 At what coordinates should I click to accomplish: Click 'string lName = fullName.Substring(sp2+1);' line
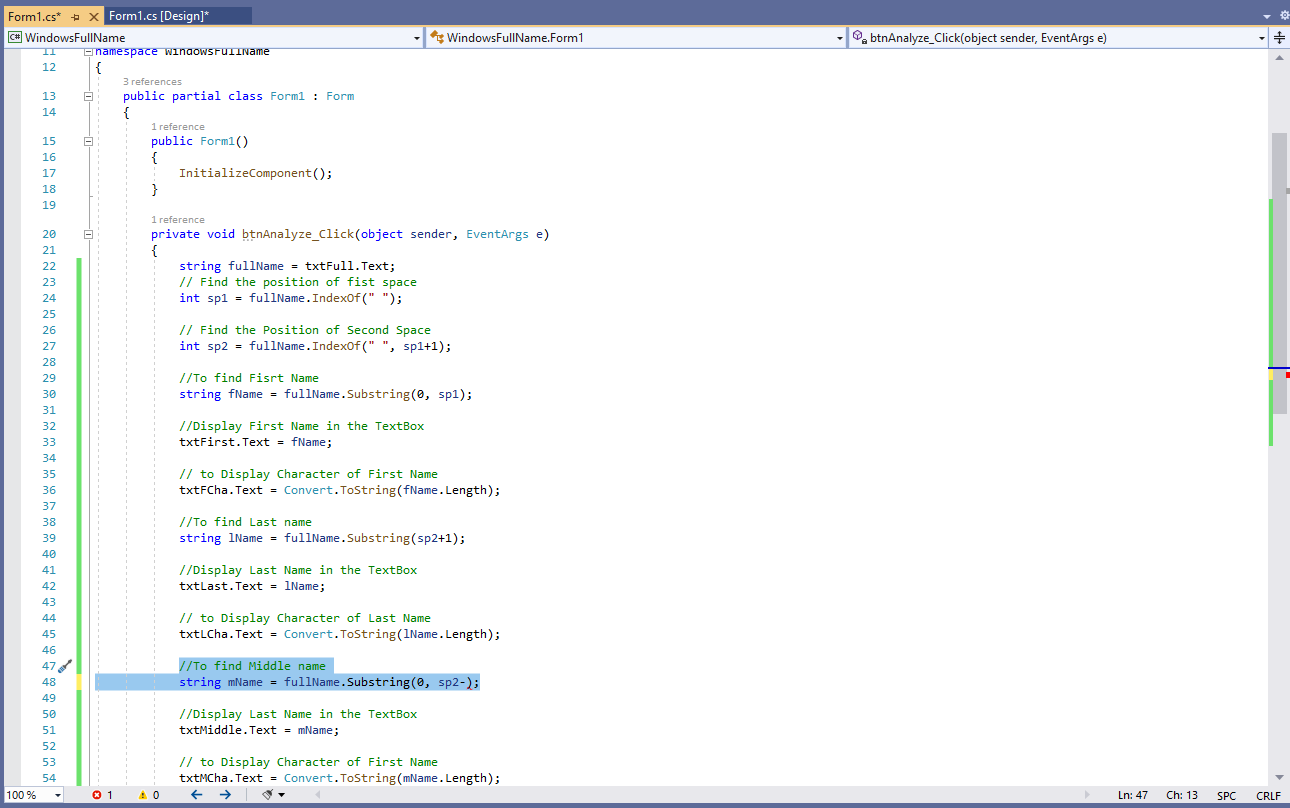322,538
